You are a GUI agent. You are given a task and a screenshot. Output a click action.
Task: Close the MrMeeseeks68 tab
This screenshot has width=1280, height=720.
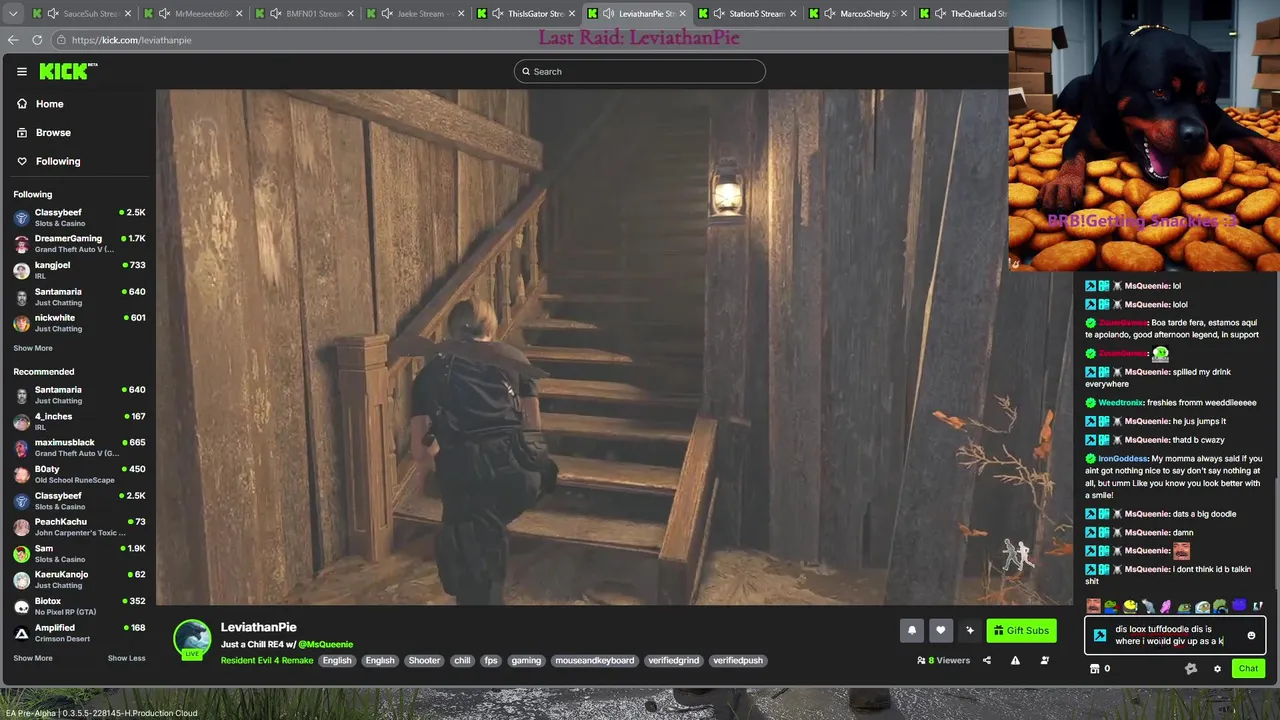[x=239, y=14]
